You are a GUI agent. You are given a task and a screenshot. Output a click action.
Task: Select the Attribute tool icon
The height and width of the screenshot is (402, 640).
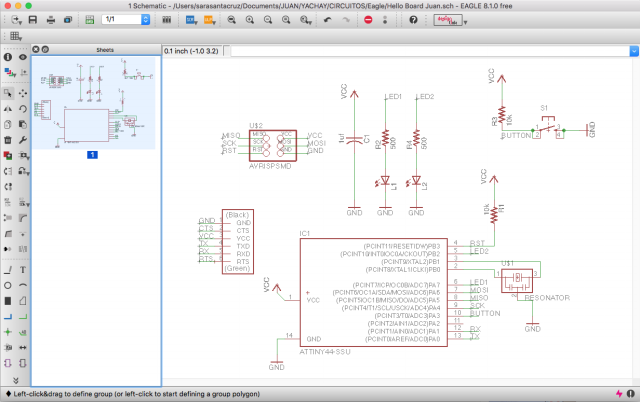coord(8,348)
